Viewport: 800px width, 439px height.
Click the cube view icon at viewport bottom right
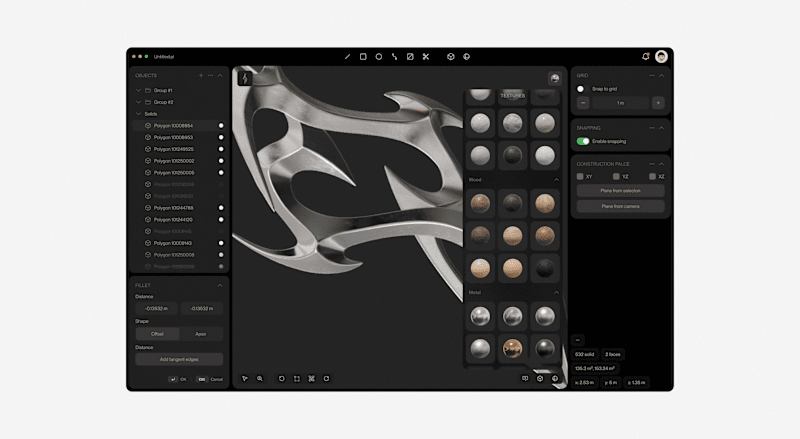[540, 378]
